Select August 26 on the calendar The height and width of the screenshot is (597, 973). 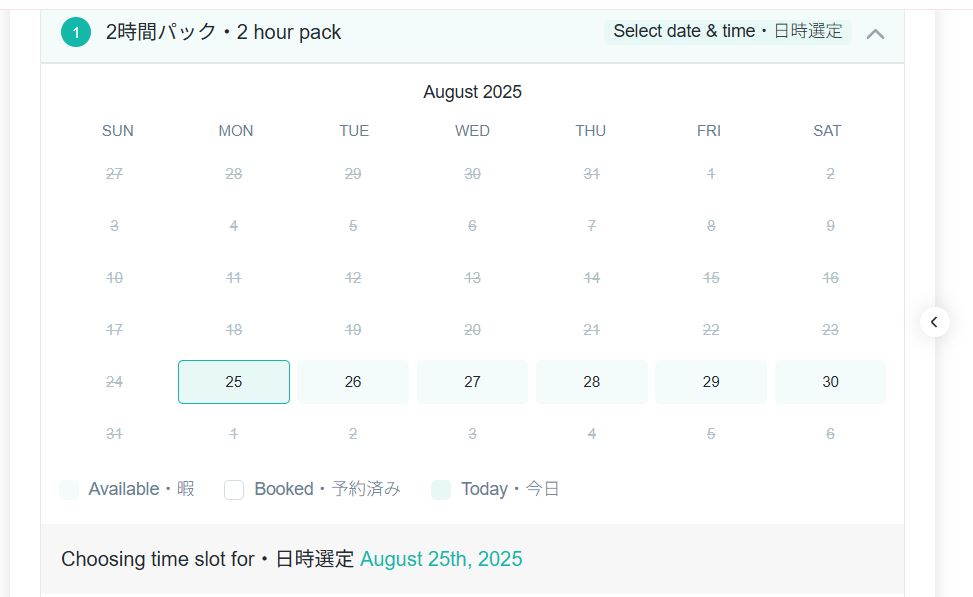point(353,382)
